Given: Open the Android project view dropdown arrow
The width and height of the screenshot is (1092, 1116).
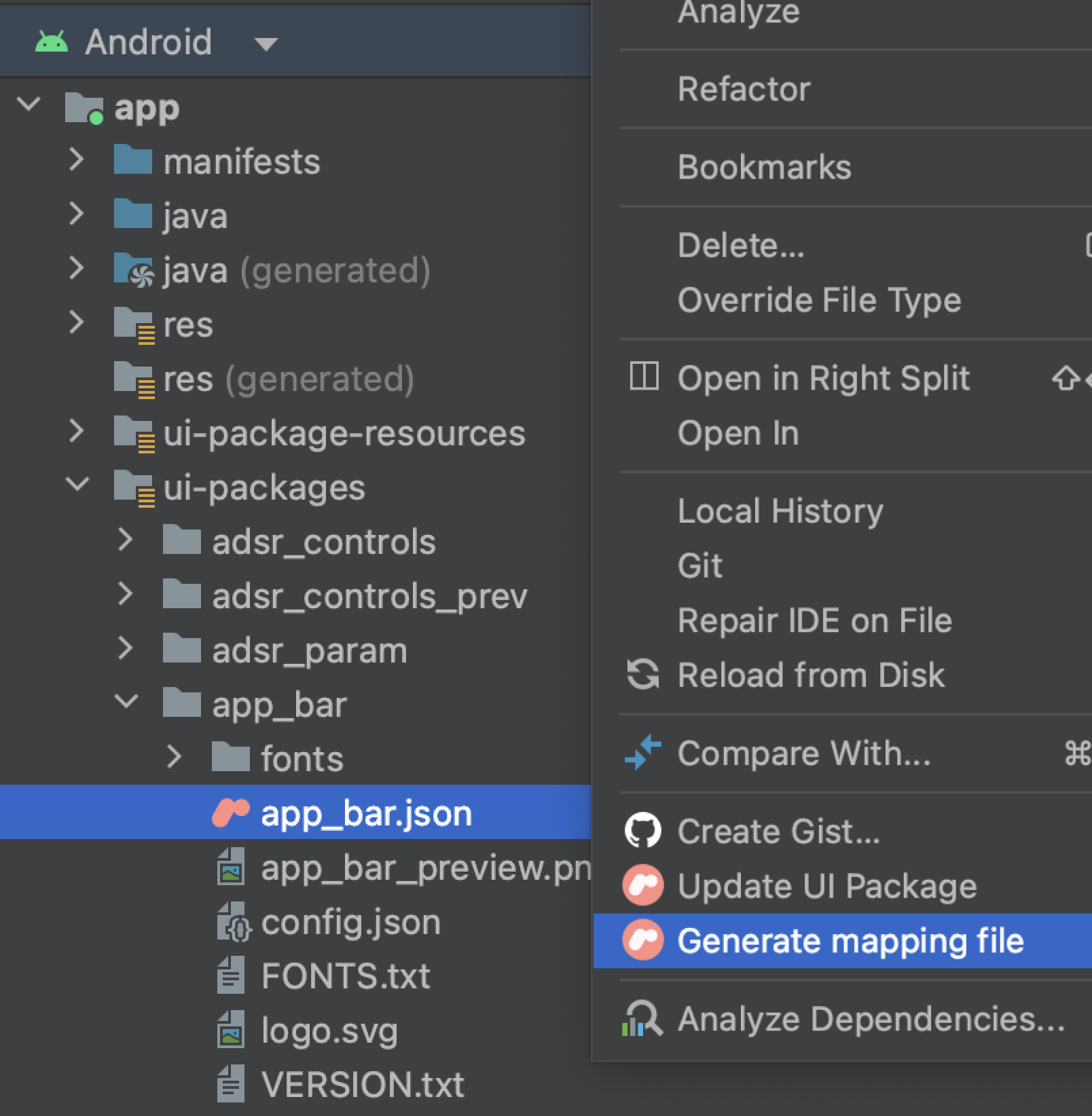Looking at the screenshot, I should (266, 45).
